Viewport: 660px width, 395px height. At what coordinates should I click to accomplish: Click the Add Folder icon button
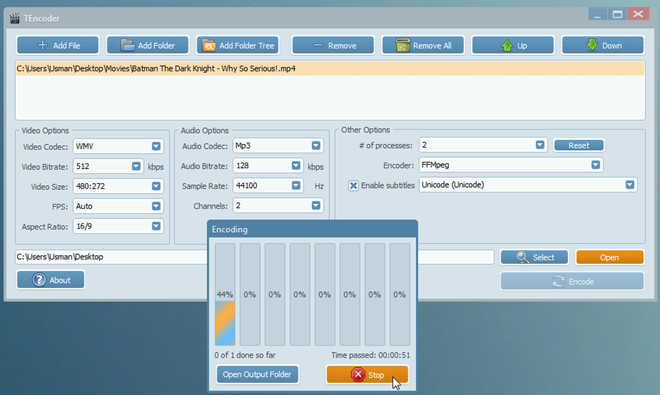128,45
